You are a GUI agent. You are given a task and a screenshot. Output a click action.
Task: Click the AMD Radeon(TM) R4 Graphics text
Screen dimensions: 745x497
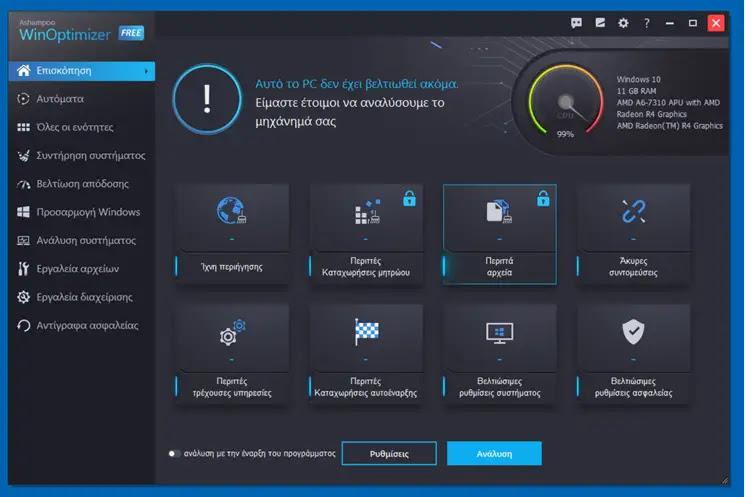point(669,126)
